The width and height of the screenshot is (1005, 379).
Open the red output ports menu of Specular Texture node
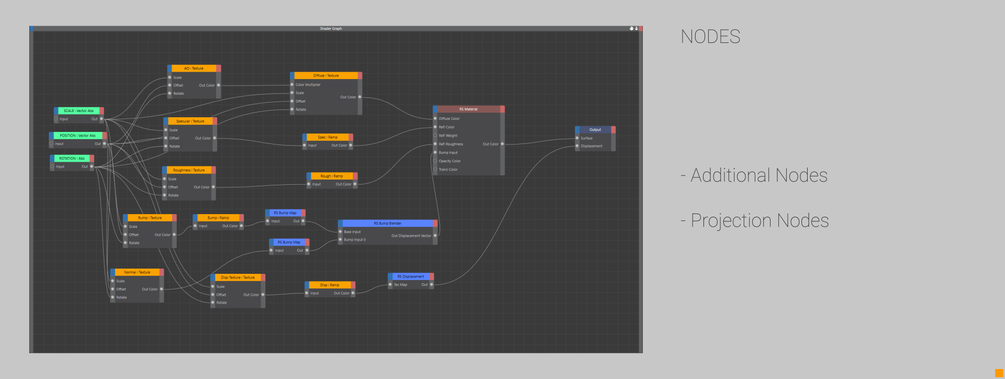point(215,121)
